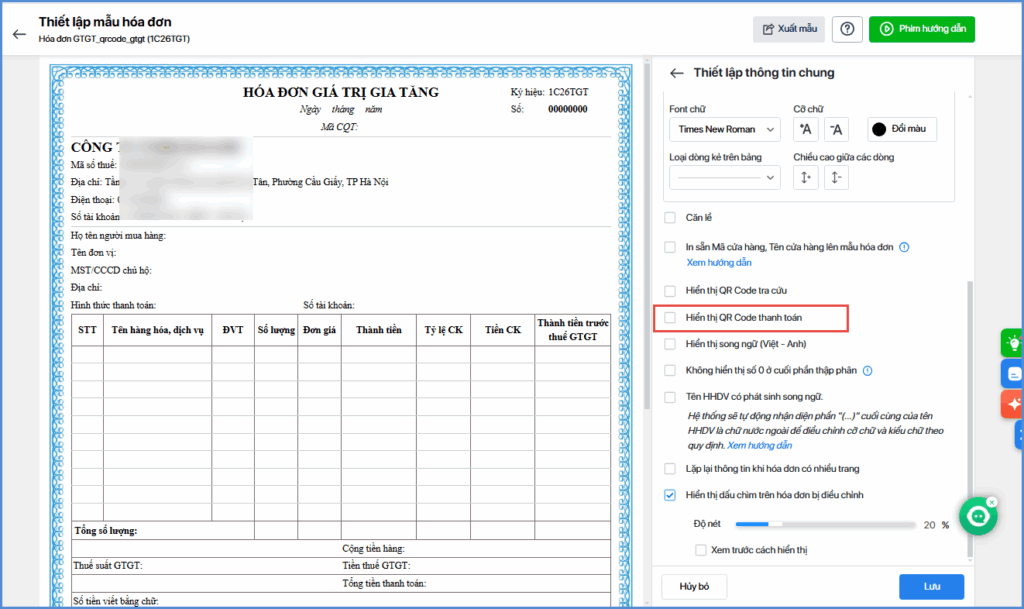Screen dimensions: 1024x609
Task: Click the back arrow beside Thiết lập mẫu hóa đơn
Action: click(x=18, y=33)
